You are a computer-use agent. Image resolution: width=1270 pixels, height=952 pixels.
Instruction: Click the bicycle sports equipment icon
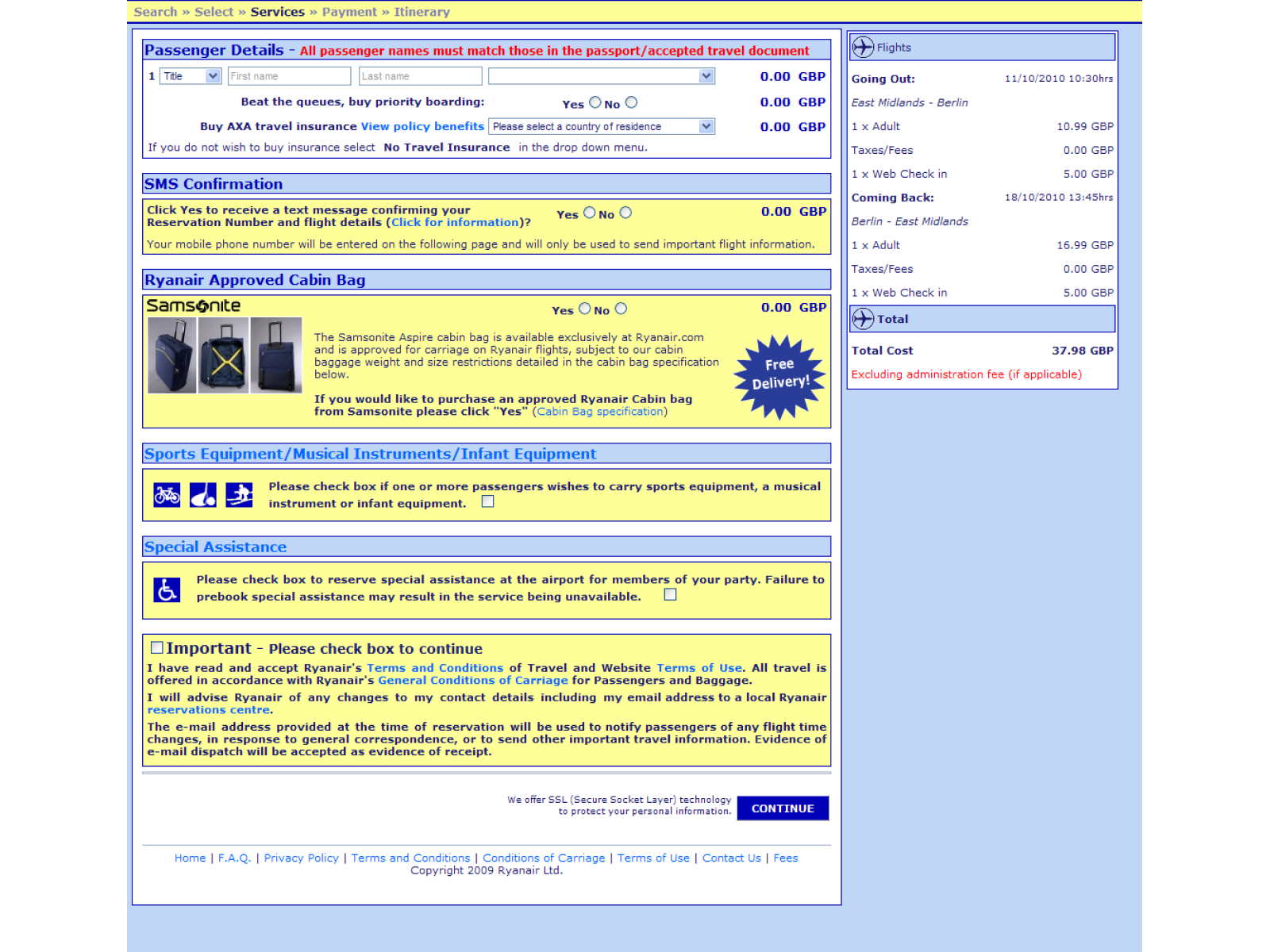pyautogui.click(x=167, y=495)
